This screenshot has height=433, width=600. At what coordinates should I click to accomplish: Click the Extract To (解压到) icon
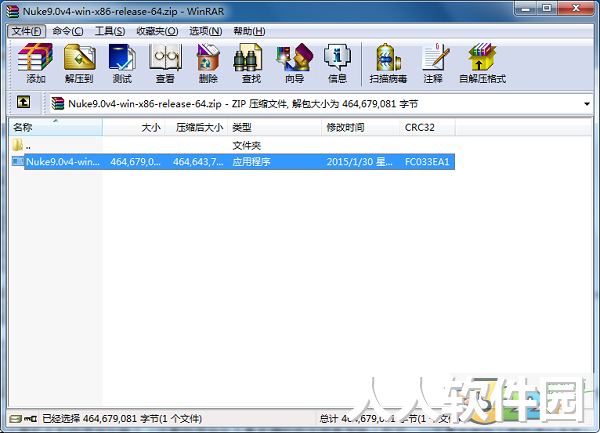pyautogui.click(x=79, y=63)
